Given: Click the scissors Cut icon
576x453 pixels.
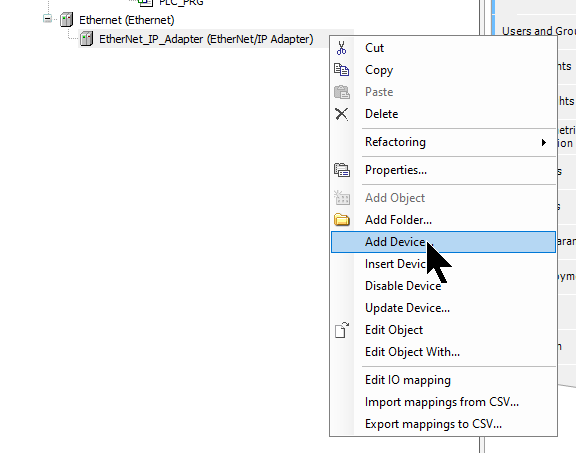Looking at the screenshot, I should pyautogui.click(x=341, y=48).
